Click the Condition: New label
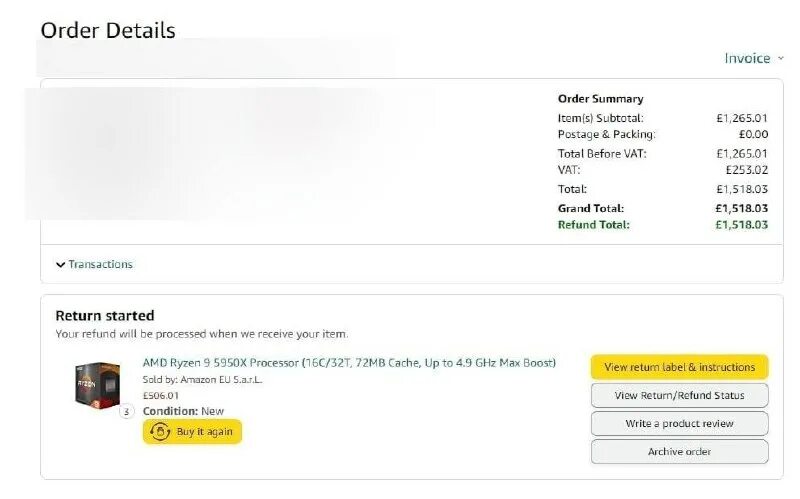 (183, 411)
